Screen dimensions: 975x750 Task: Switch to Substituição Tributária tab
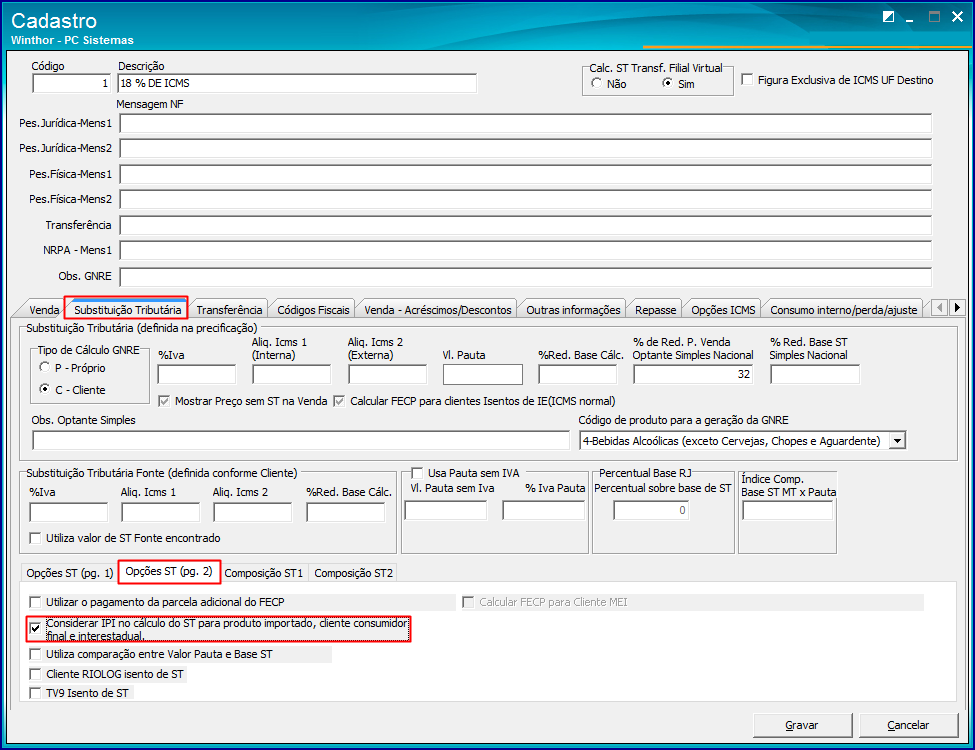click(127, 309)
